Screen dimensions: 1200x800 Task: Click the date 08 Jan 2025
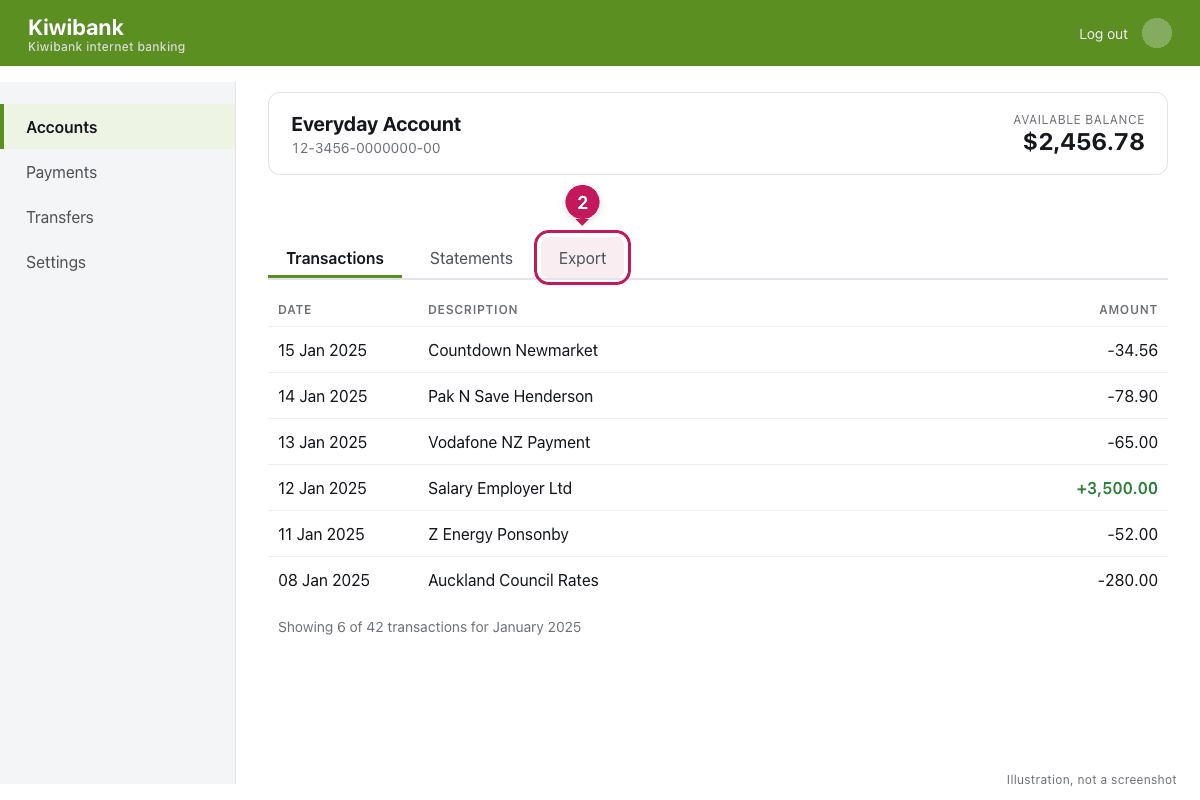(324, 580)
